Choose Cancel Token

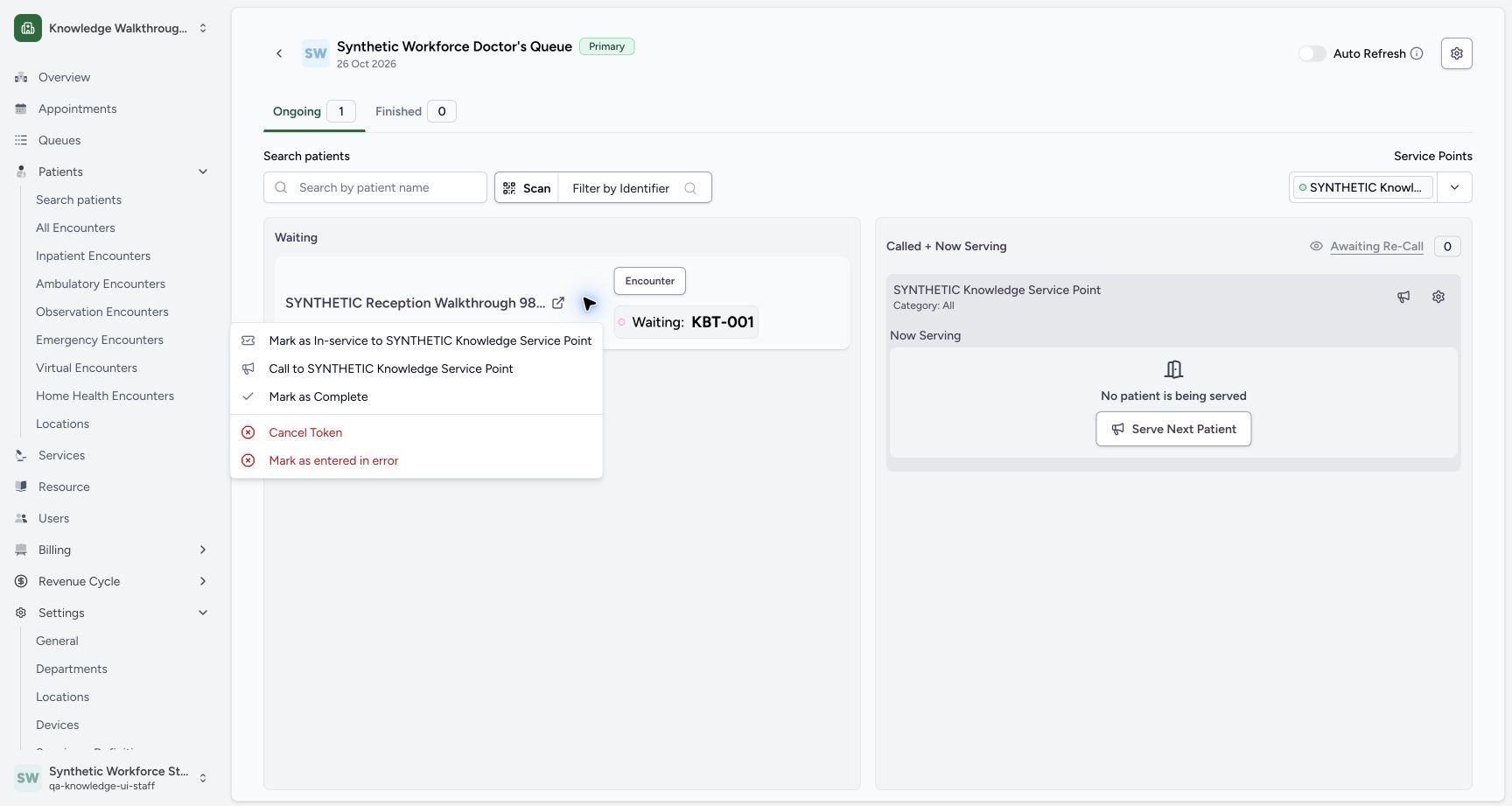pyautogui.click(x=416, y=432)
